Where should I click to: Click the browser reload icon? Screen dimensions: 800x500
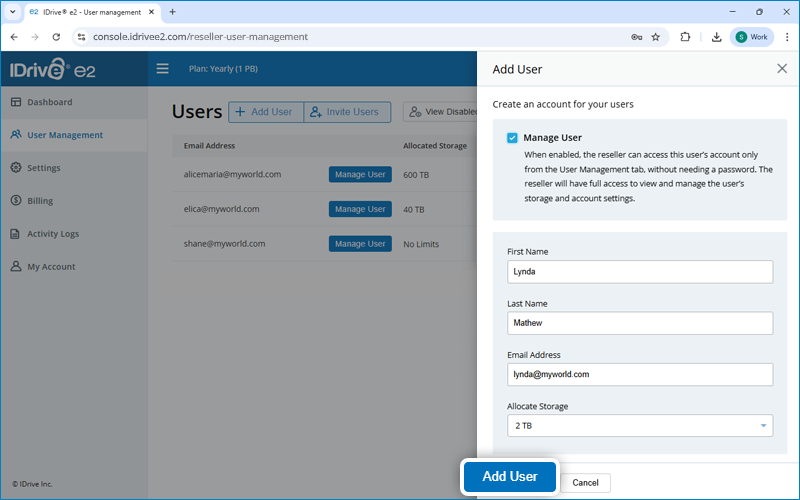pos(56,37)
